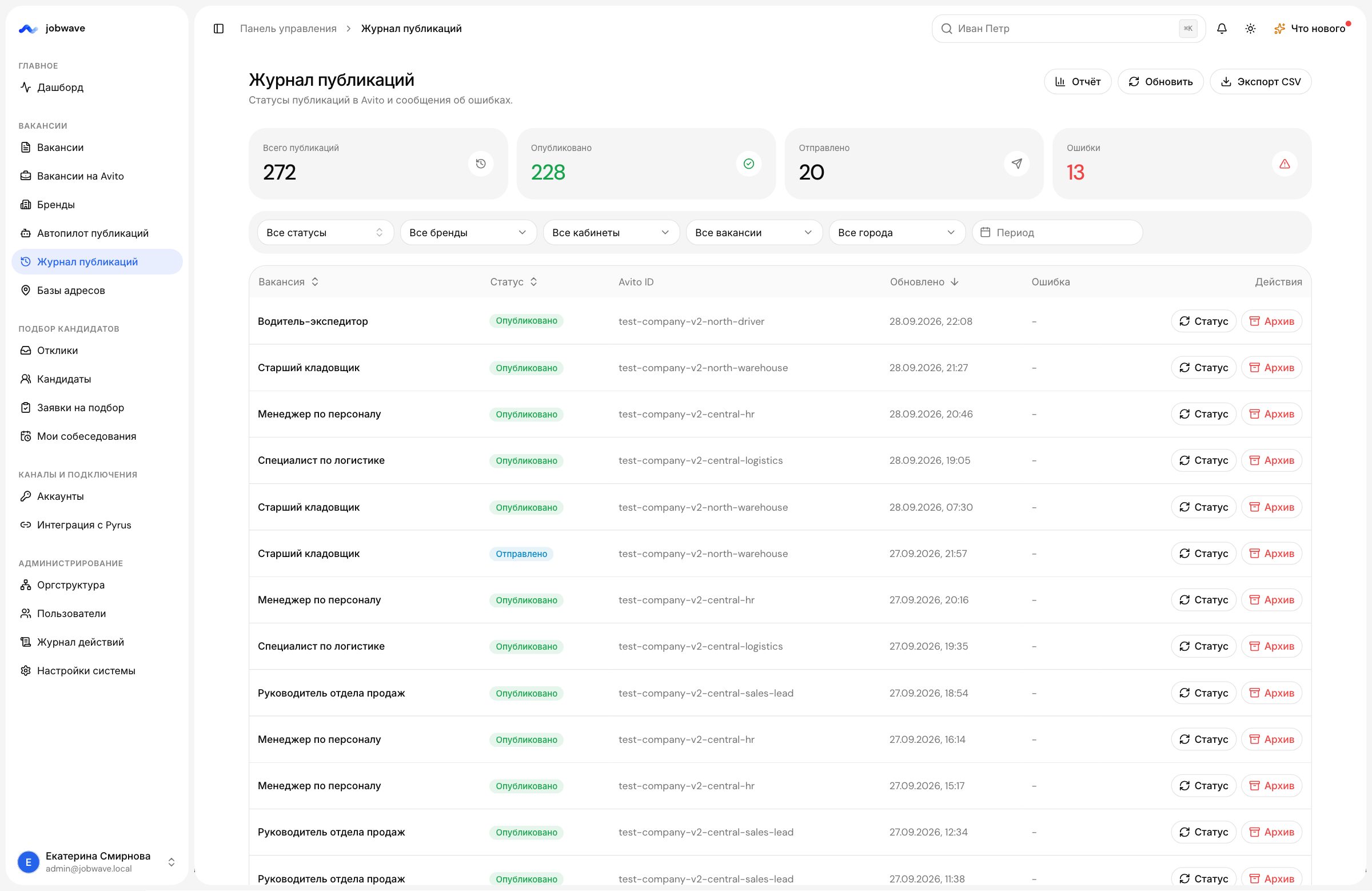Image resolution: width=1372 pixels, height=891 pixels.
Task: Open Журнал действий
Action: [97, 642]
